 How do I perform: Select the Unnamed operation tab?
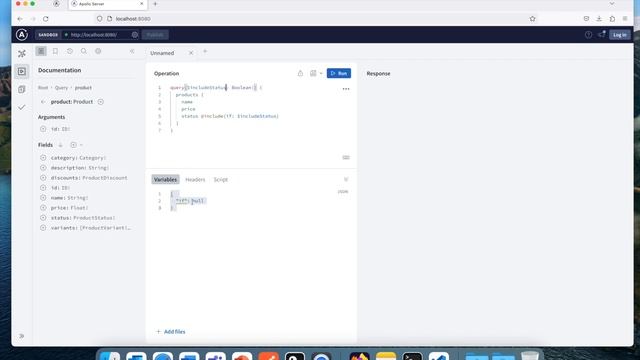point(162,53)
